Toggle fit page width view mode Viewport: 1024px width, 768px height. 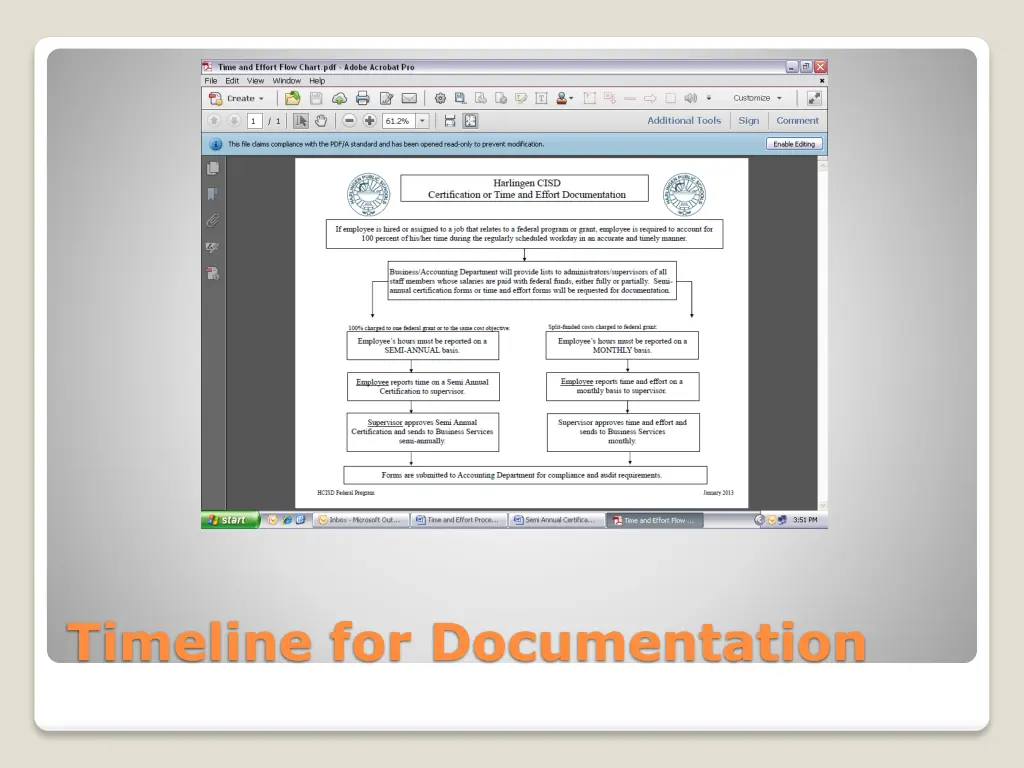(448, 120)
